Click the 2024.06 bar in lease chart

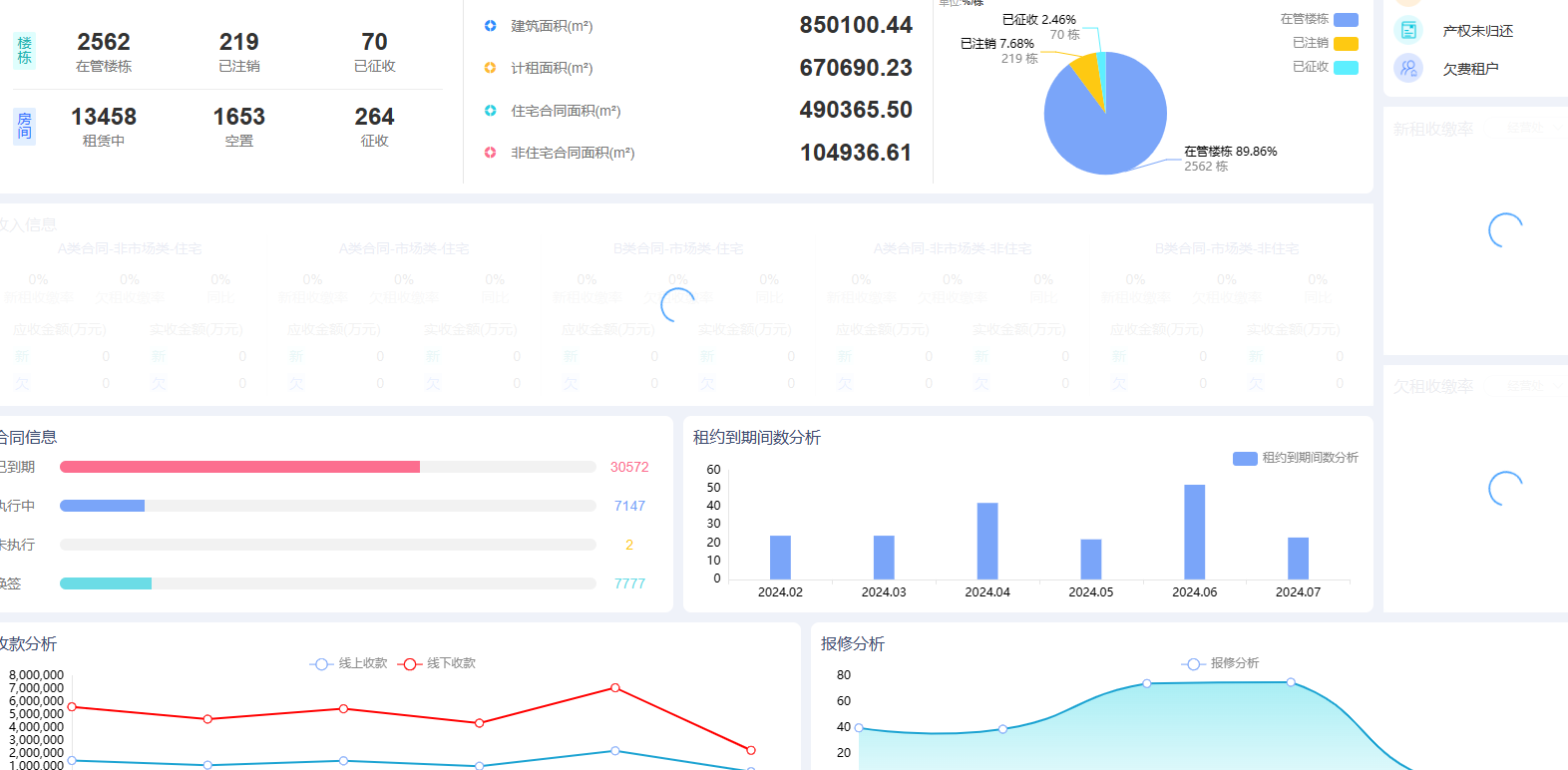pyautogui.click(x=1195, y=532)
